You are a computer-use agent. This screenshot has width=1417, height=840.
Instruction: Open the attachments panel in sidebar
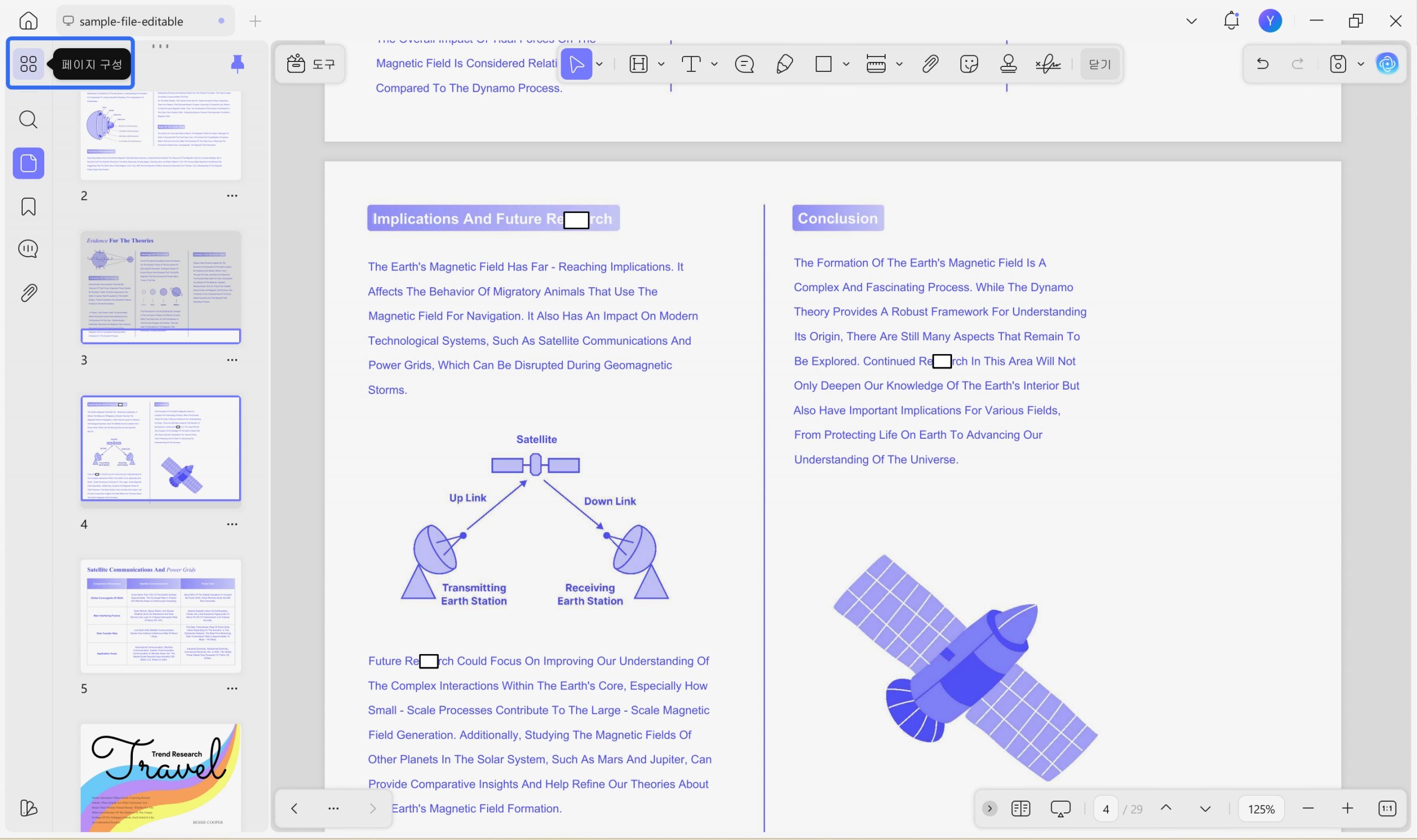28,293
